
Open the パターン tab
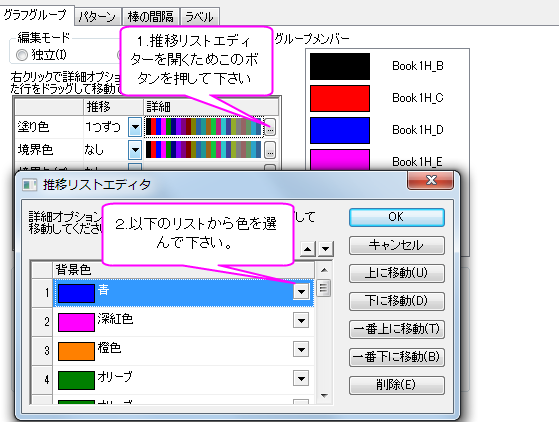[x=97, y=17]
